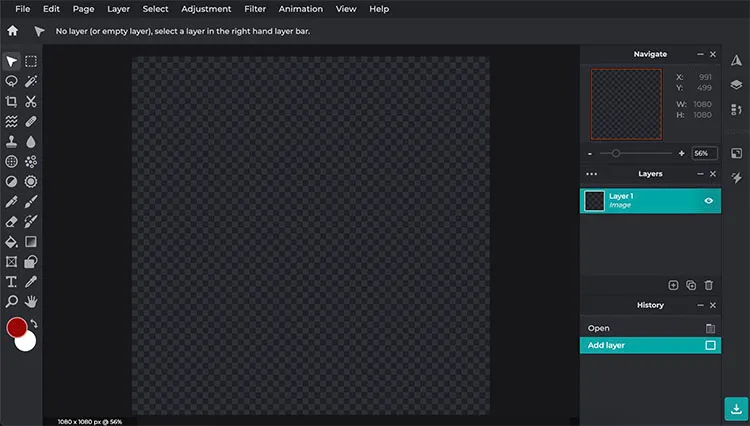
Task: Hide Layer 1 using the eye icon
Action: 709,201
